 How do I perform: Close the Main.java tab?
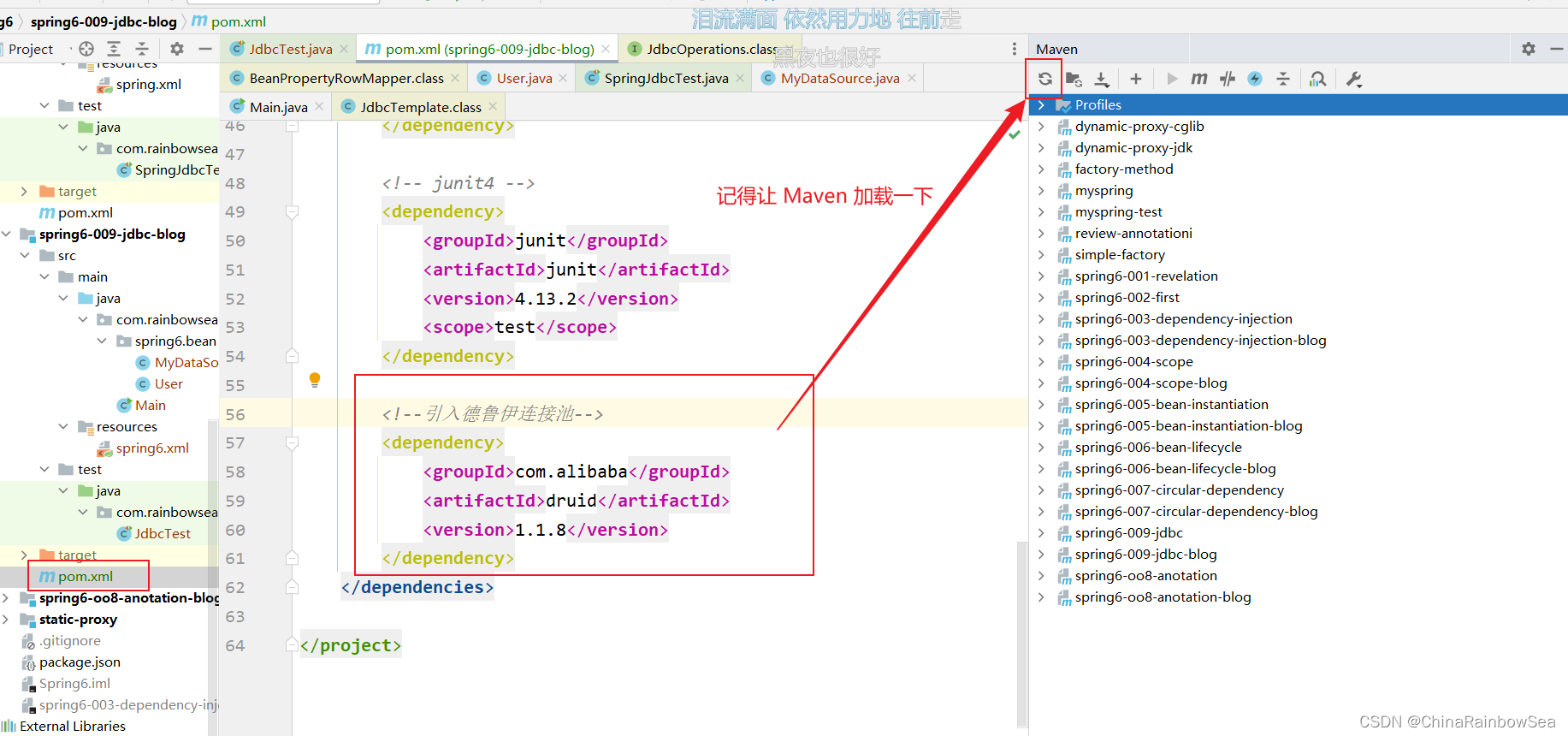(319, 107)
